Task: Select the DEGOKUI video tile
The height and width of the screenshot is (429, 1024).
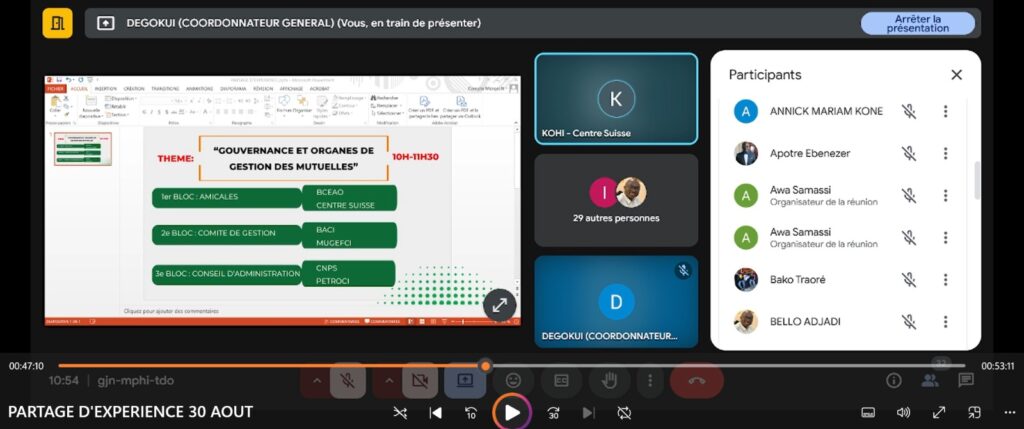Action: click(x=616, y=302)
